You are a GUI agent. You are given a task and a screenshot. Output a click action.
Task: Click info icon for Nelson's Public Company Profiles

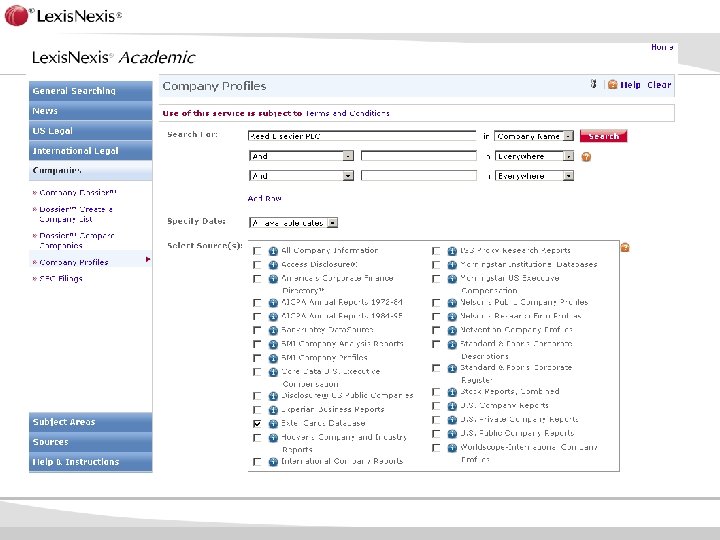pyautogui.click(x=452, y=303)
